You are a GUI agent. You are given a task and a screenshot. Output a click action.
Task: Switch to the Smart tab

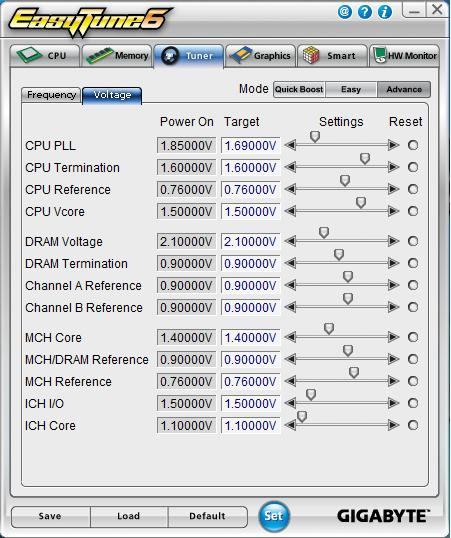[332, 56]
